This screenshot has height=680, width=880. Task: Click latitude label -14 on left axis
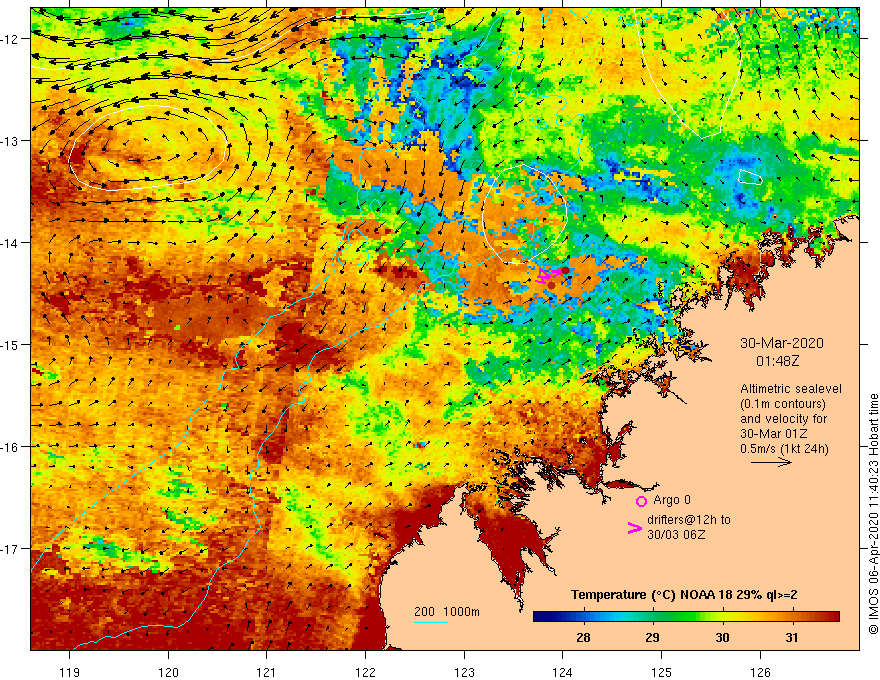pos(10,243)
